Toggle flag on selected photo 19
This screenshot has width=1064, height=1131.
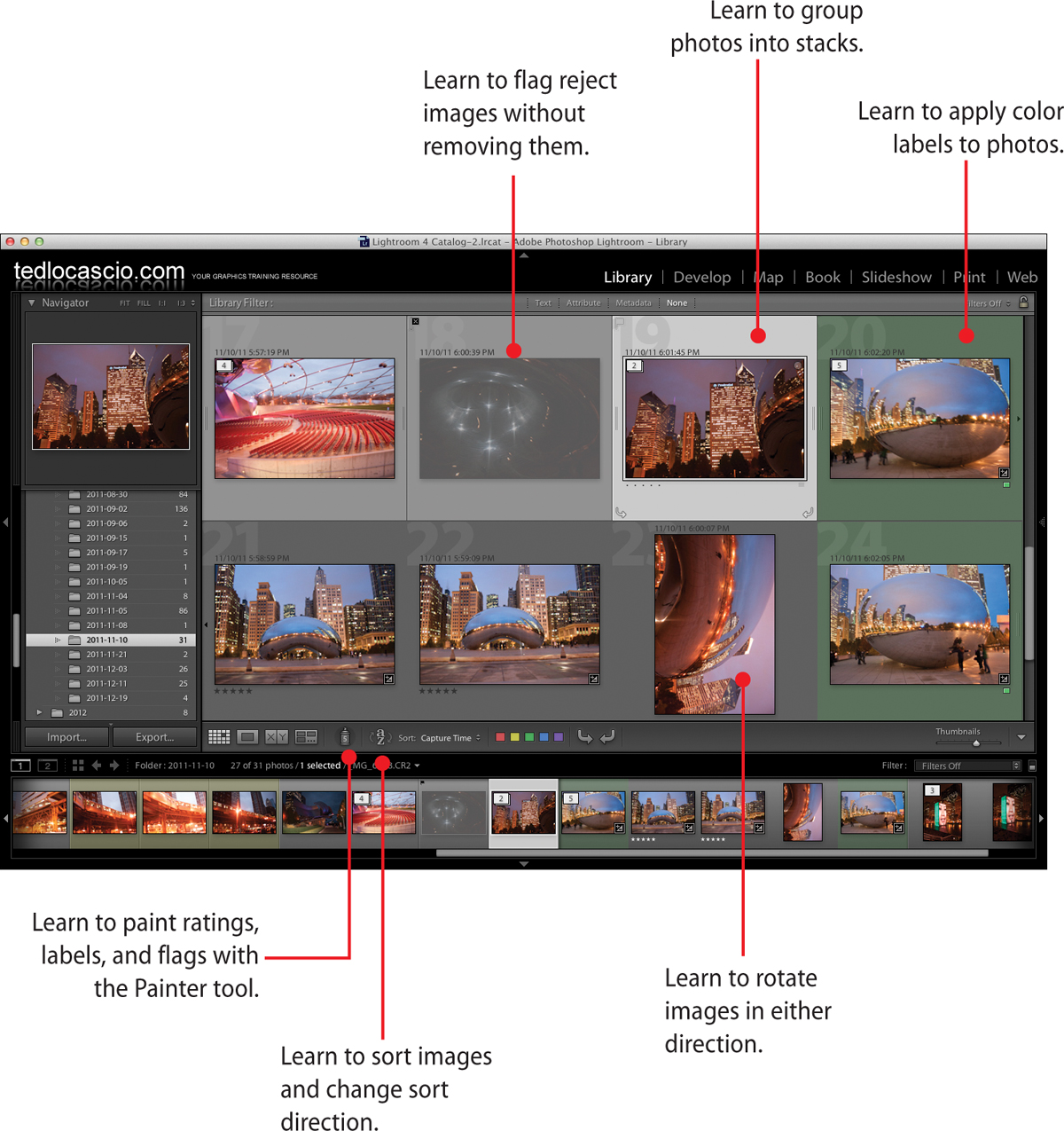pos(620,322)
